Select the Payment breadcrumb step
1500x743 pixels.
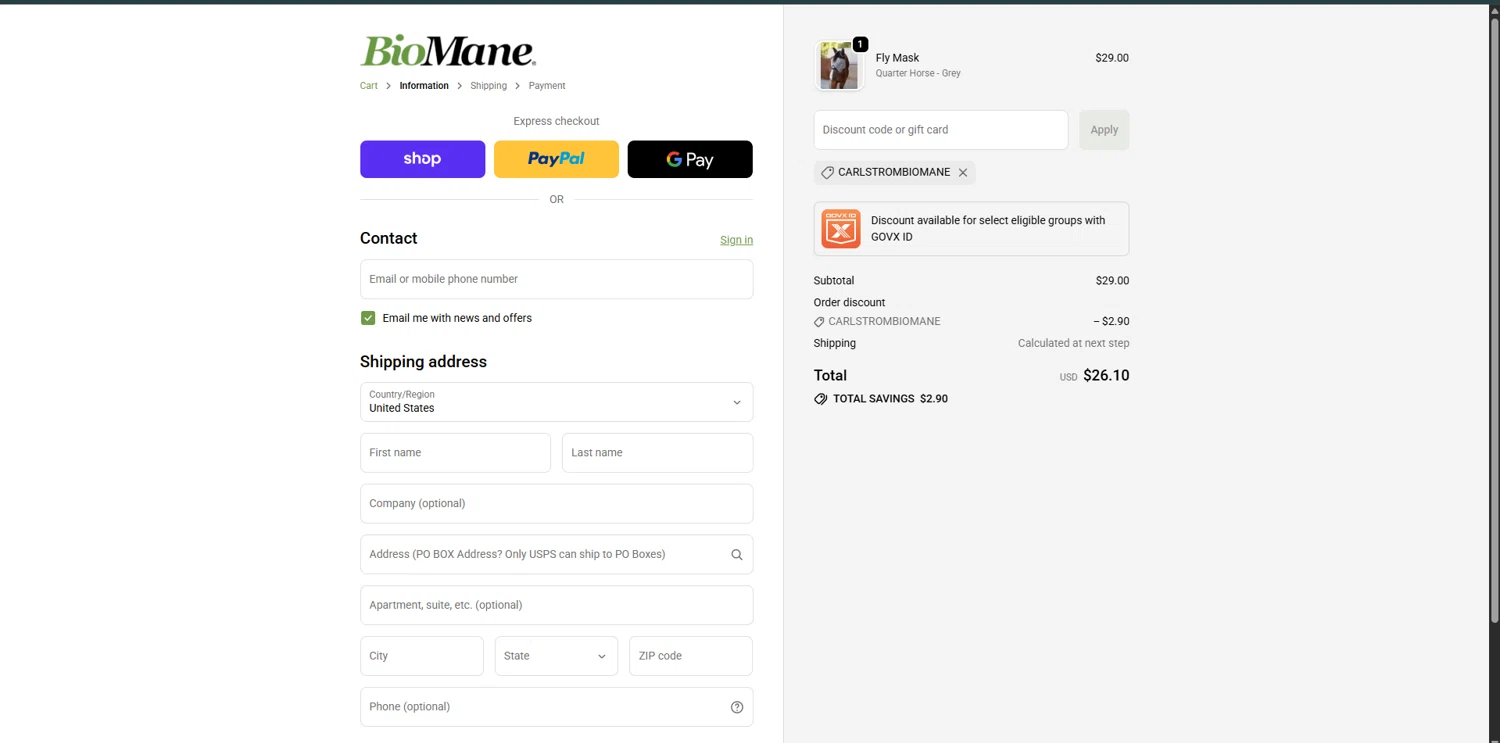click(547, 86)
